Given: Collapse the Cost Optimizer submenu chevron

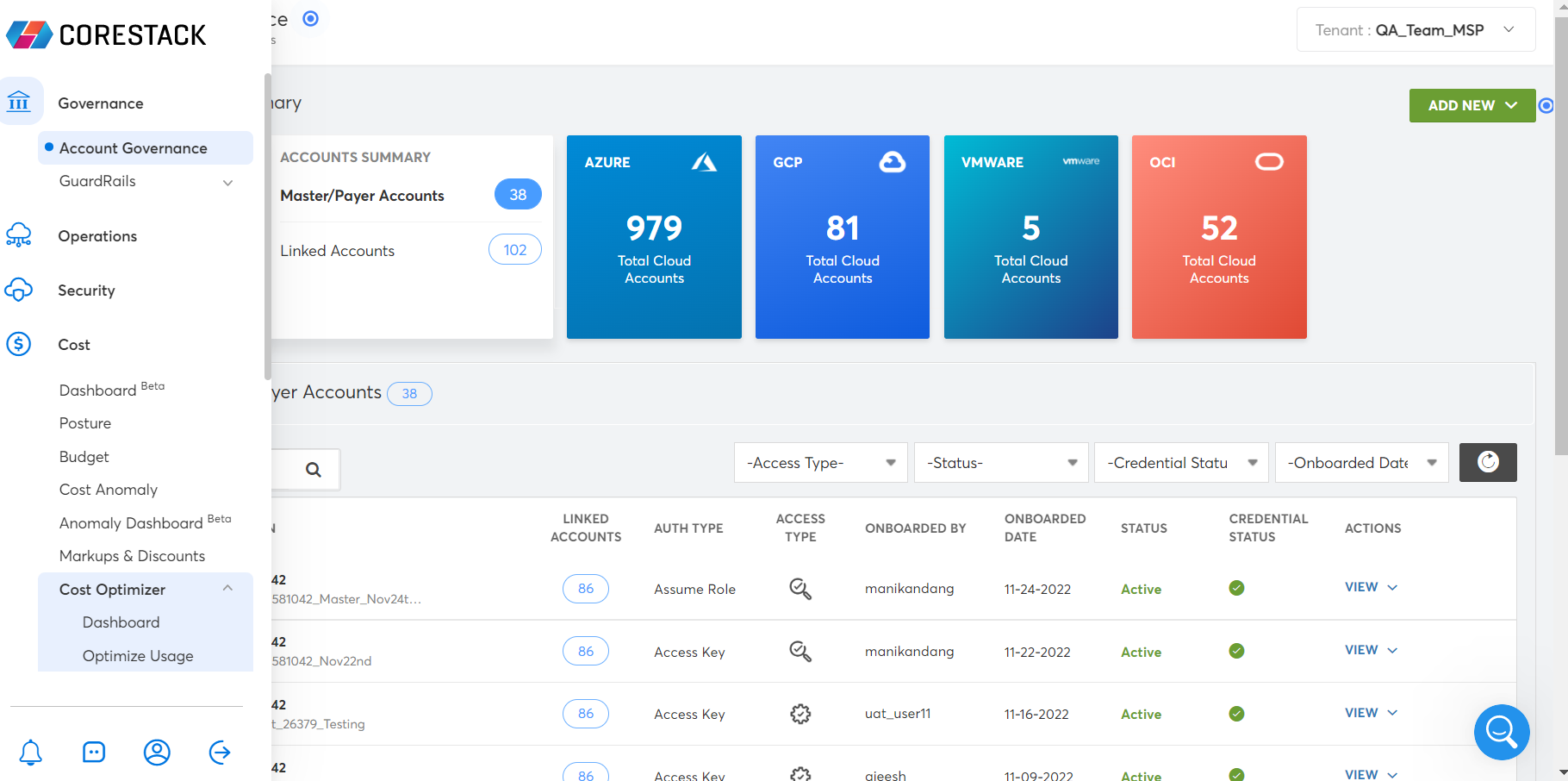Looking at the screenshot, I should 227,589.
